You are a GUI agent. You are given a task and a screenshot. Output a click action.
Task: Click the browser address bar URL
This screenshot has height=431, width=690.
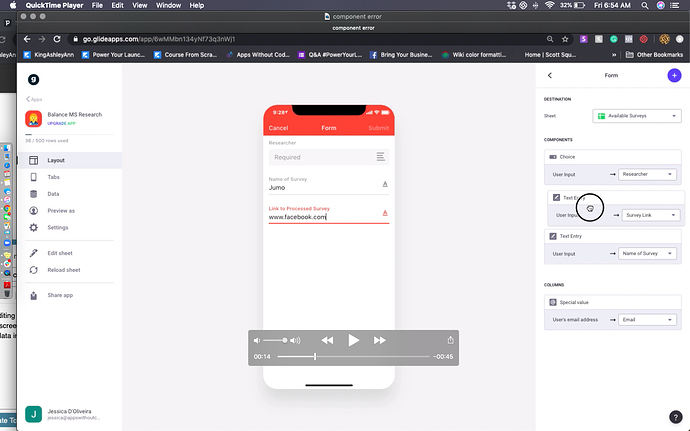pos(159,39)
